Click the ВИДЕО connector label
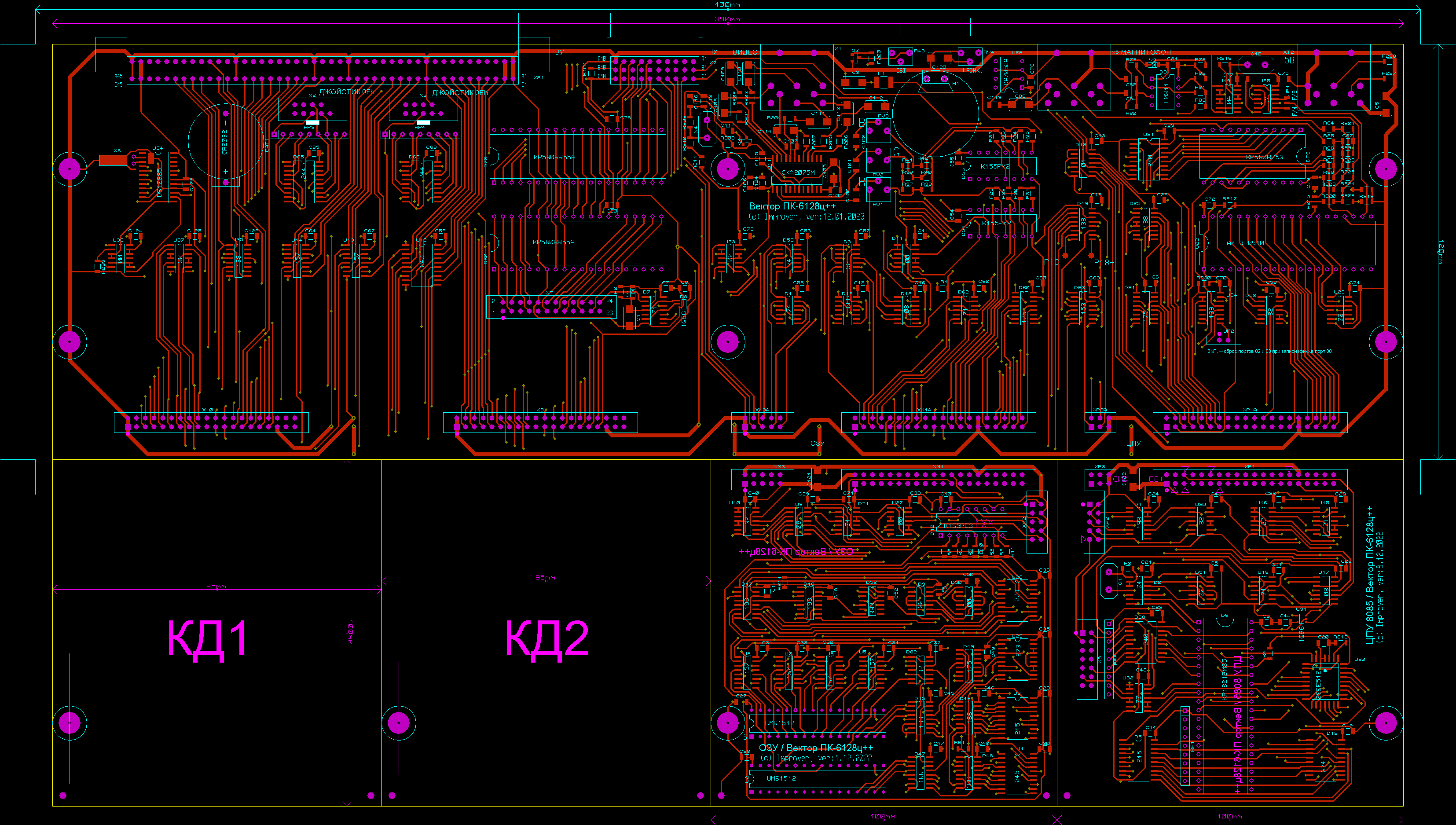The height and width of the screenshot is (825, 1456). click(x=745, y=52)
